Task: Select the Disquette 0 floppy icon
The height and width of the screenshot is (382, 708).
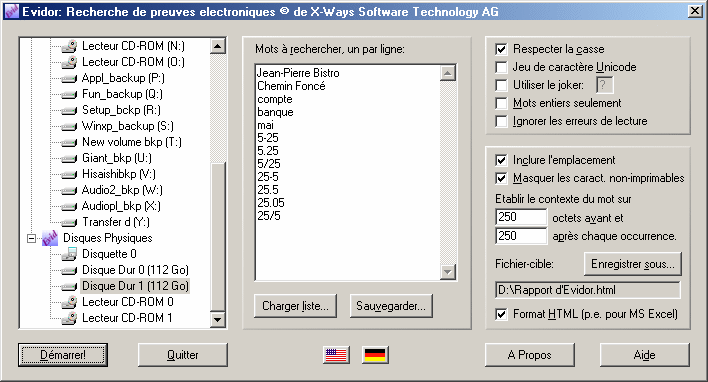Action: click(70, 254)
